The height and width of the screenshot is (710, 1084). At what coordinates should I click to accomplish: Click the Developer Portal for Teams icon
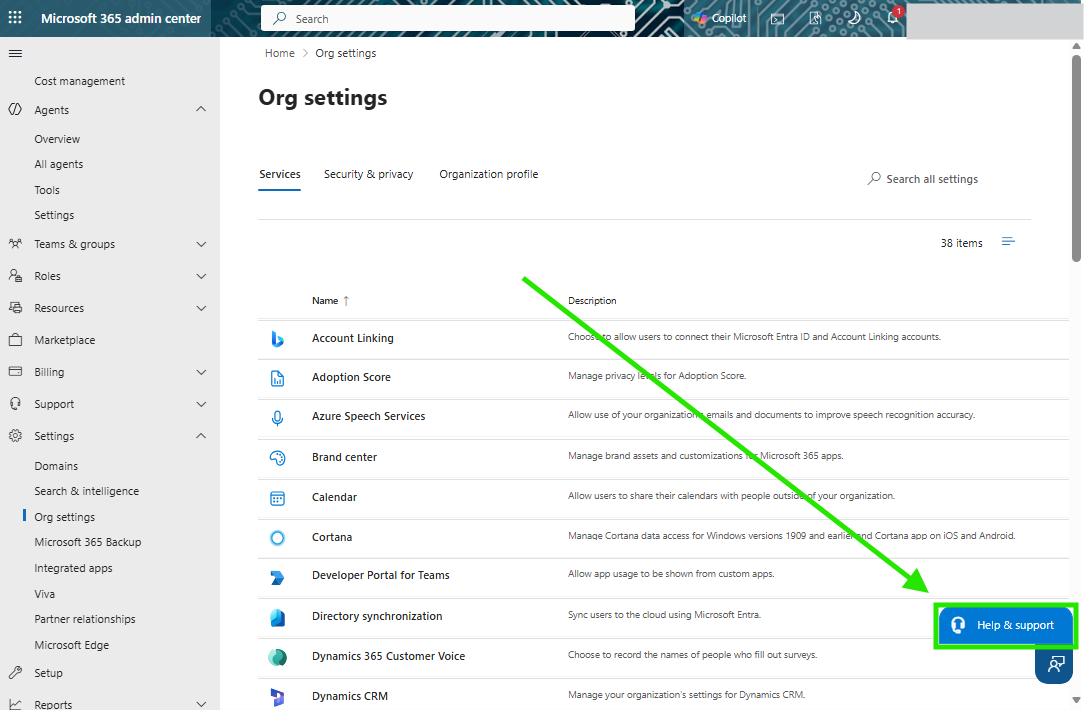point(277,577)
